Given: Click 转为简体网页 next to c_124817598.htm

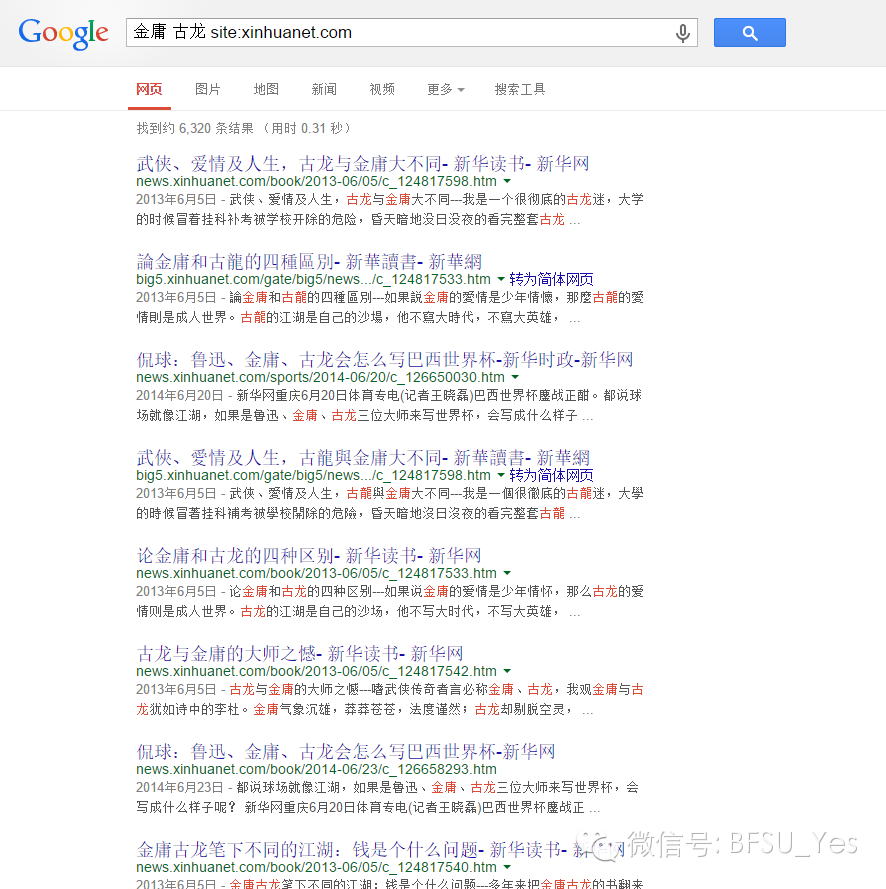Looking at the screenshot, I should click(x=551, y=475).
